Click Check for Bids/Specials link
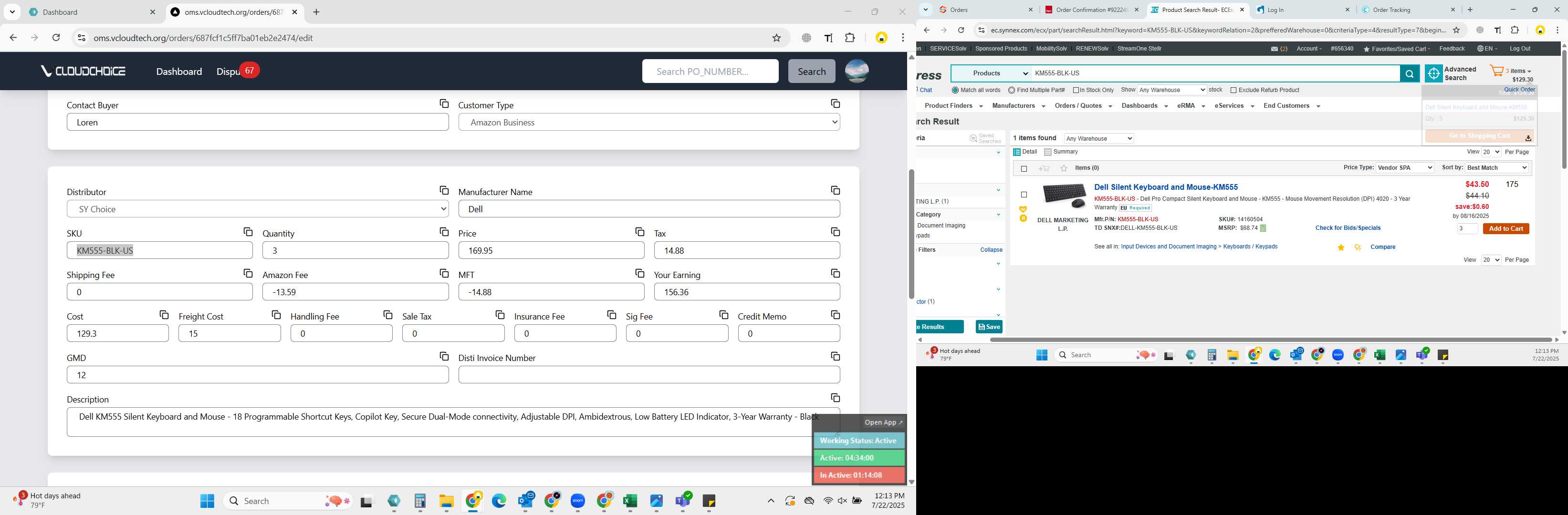The height and width of the screenshot is (515, 1568). pos(1348,228)
